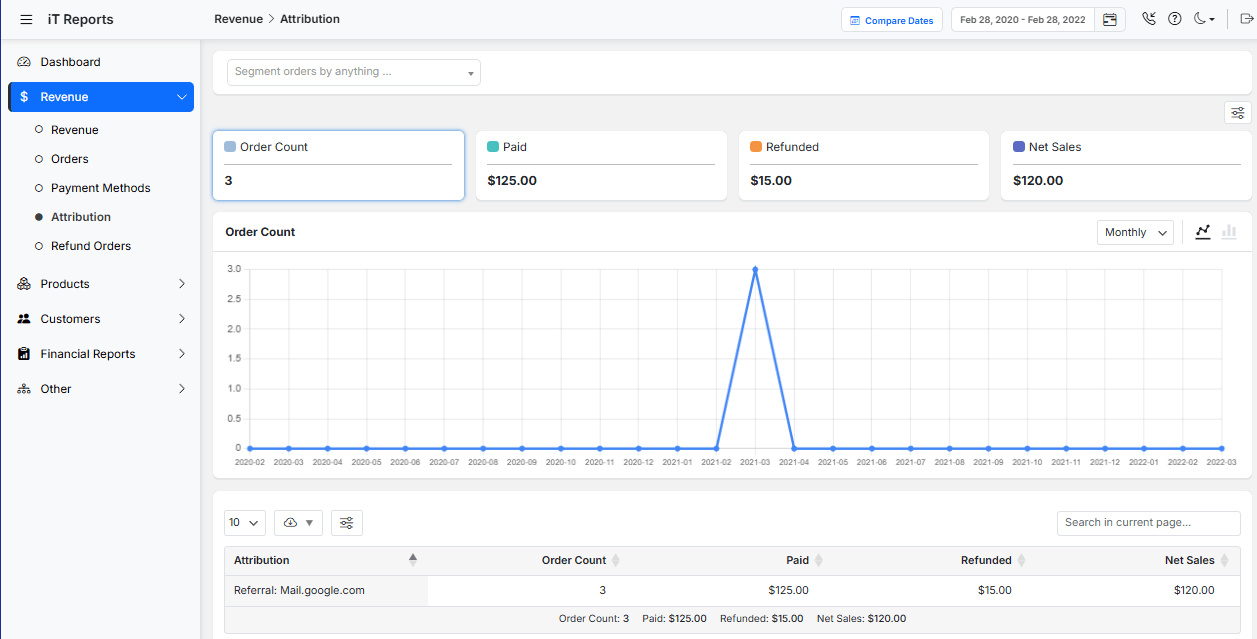
Task: Open the calendar date picker icon
Action: point(1109,20)
